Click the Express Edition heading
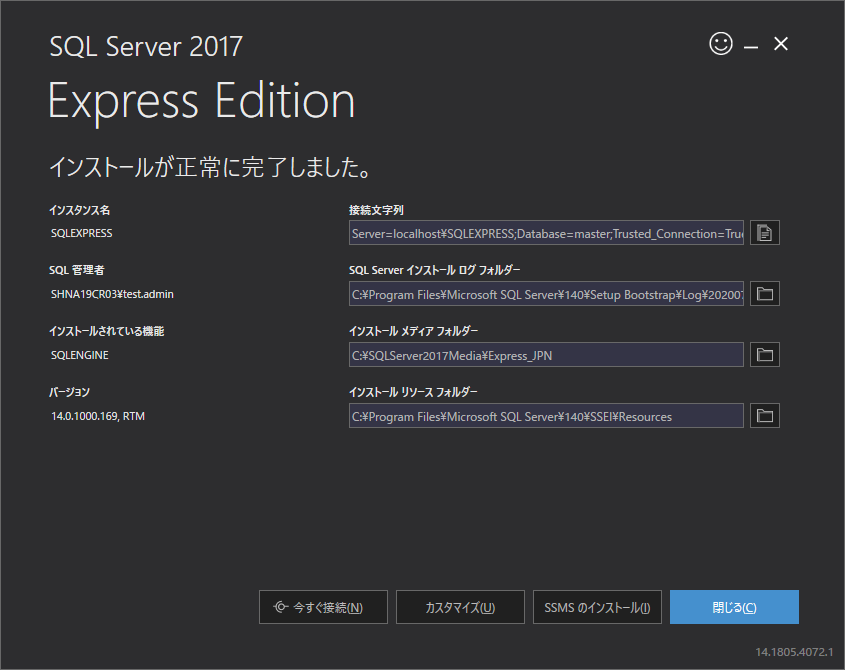Image resolution: width=845 pixels, height=670 pixels. (202, 101)
